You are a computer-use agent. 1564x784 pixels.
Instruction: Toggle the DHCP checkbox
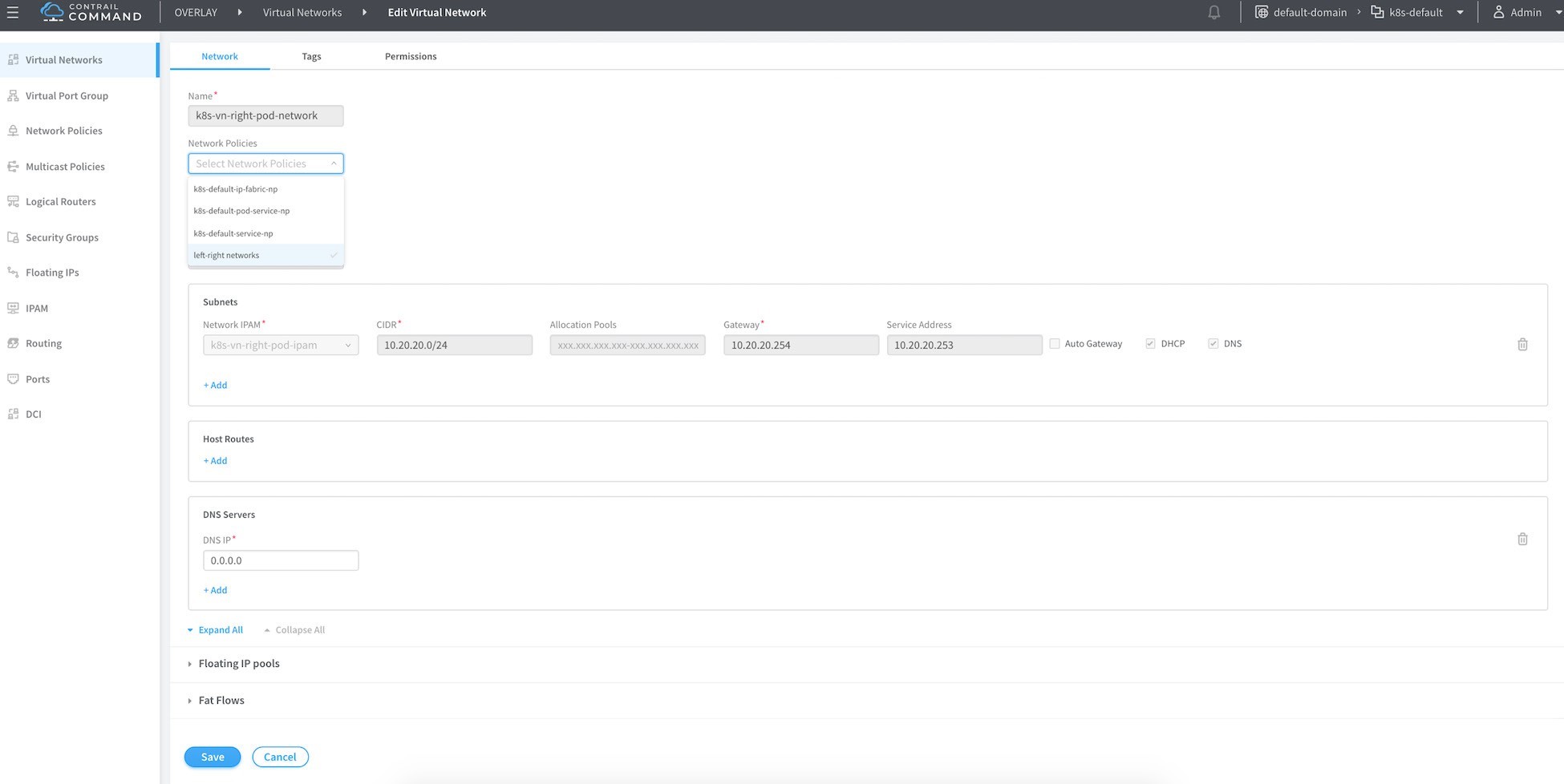[x=1150, y=344]
